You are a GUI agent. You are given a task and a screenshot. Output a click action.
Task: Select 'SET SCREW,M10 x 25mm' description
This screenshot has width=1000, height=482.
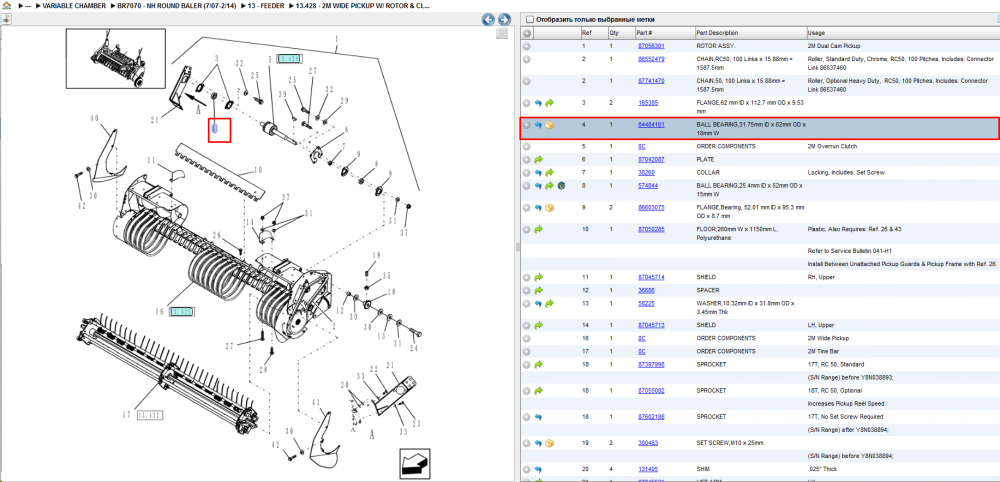click(x=730, y=443)
